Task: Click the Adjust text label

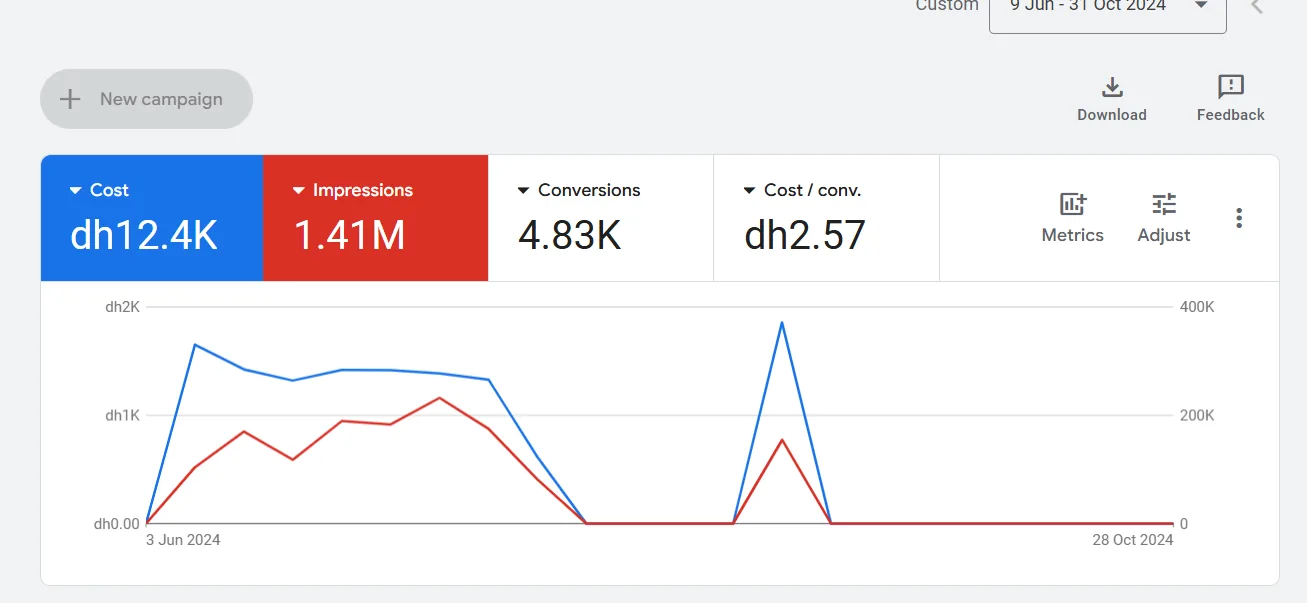Action: click(1164, 235)
